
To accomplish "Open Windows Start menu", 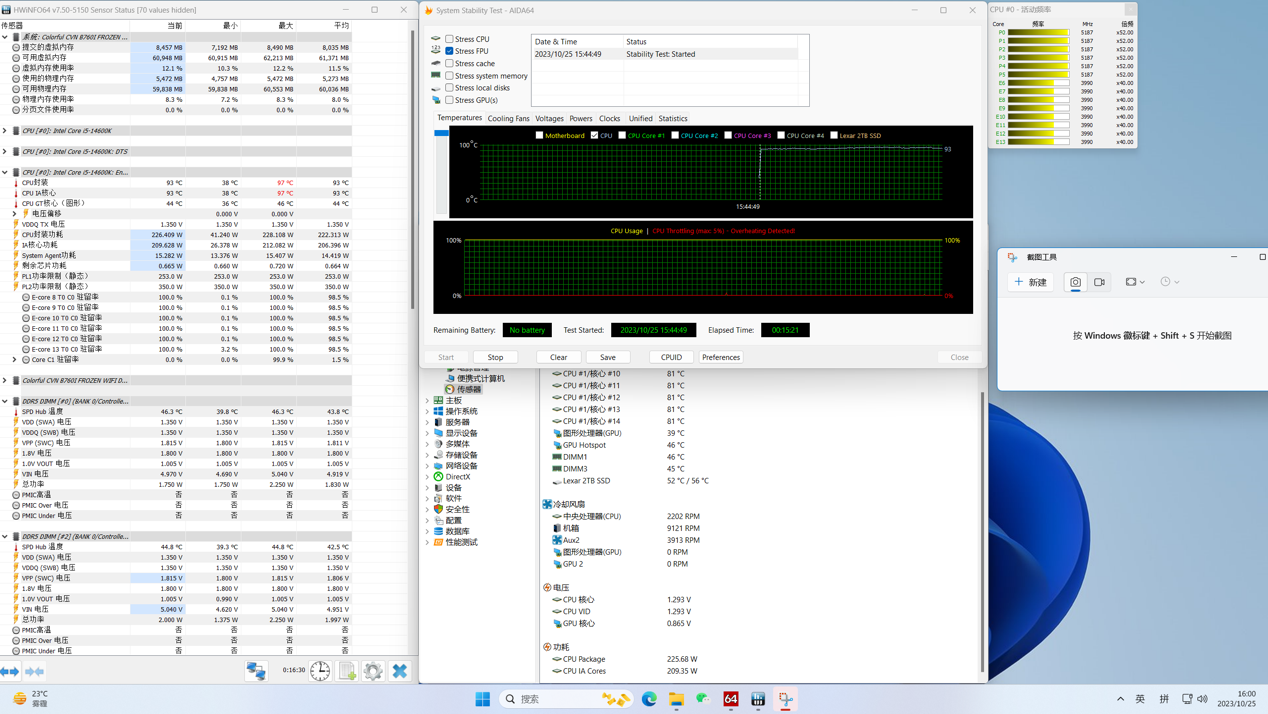I will (483, 699).
